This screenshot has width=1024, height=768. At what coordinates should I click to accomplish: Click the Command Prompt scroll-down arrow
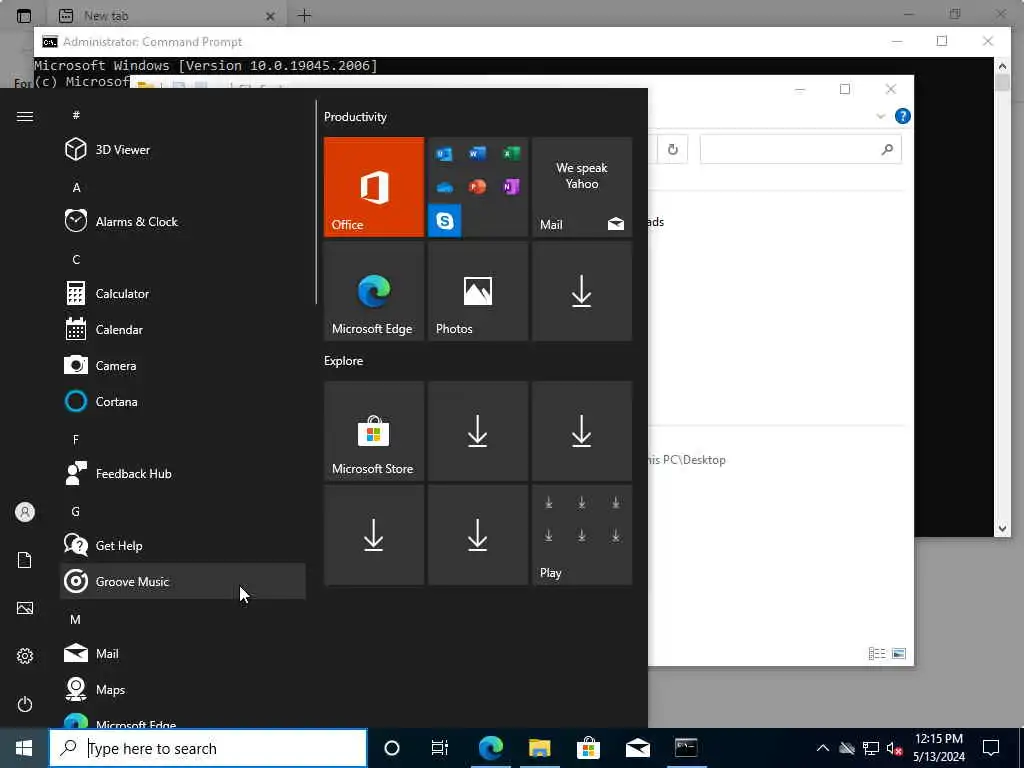(x=1002, y=529)
